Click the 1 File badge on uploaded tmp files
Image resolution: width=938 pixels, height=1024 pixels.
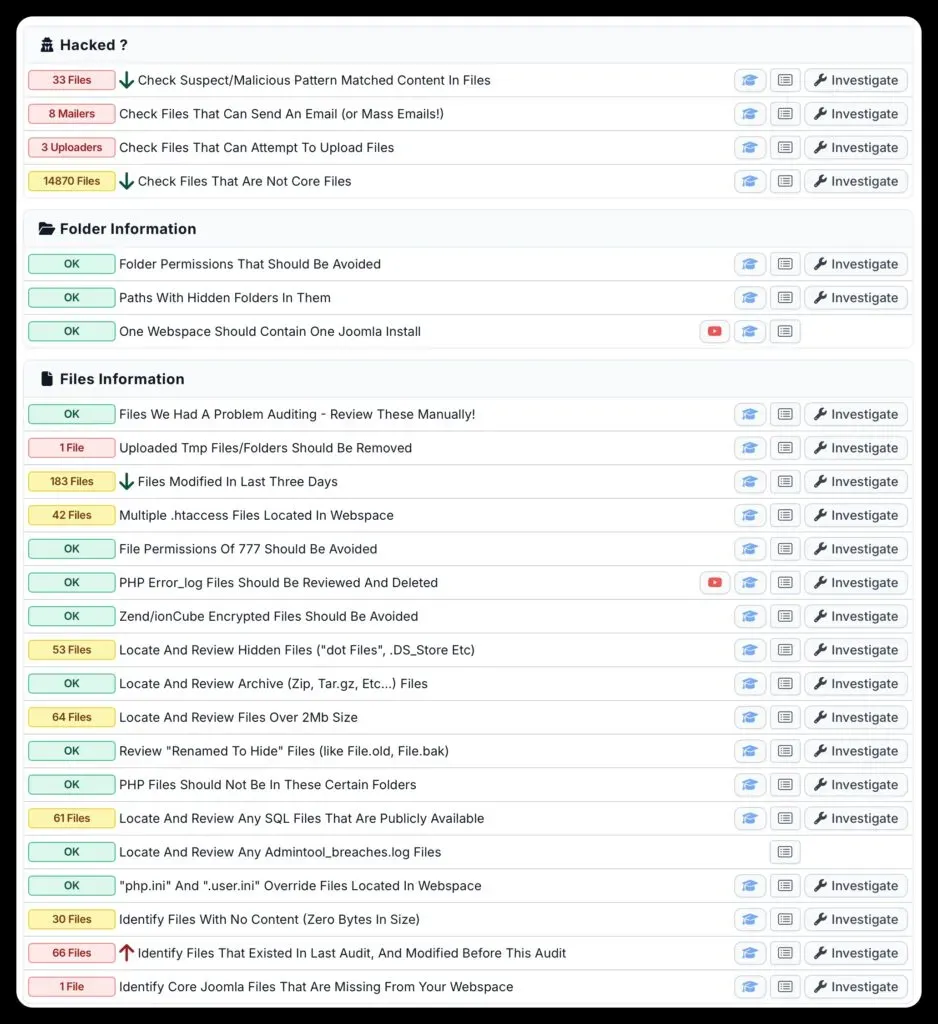click(71, 447)
